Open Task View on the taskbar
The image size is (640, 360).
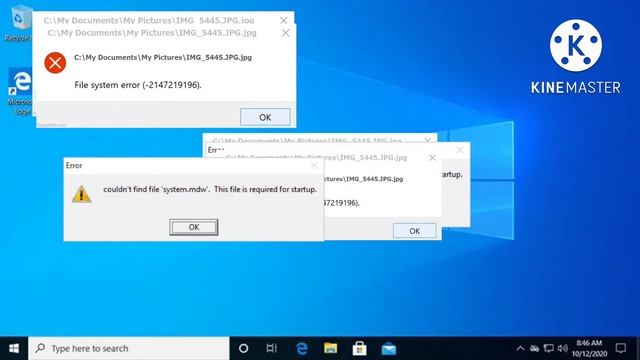pos(271,348)
